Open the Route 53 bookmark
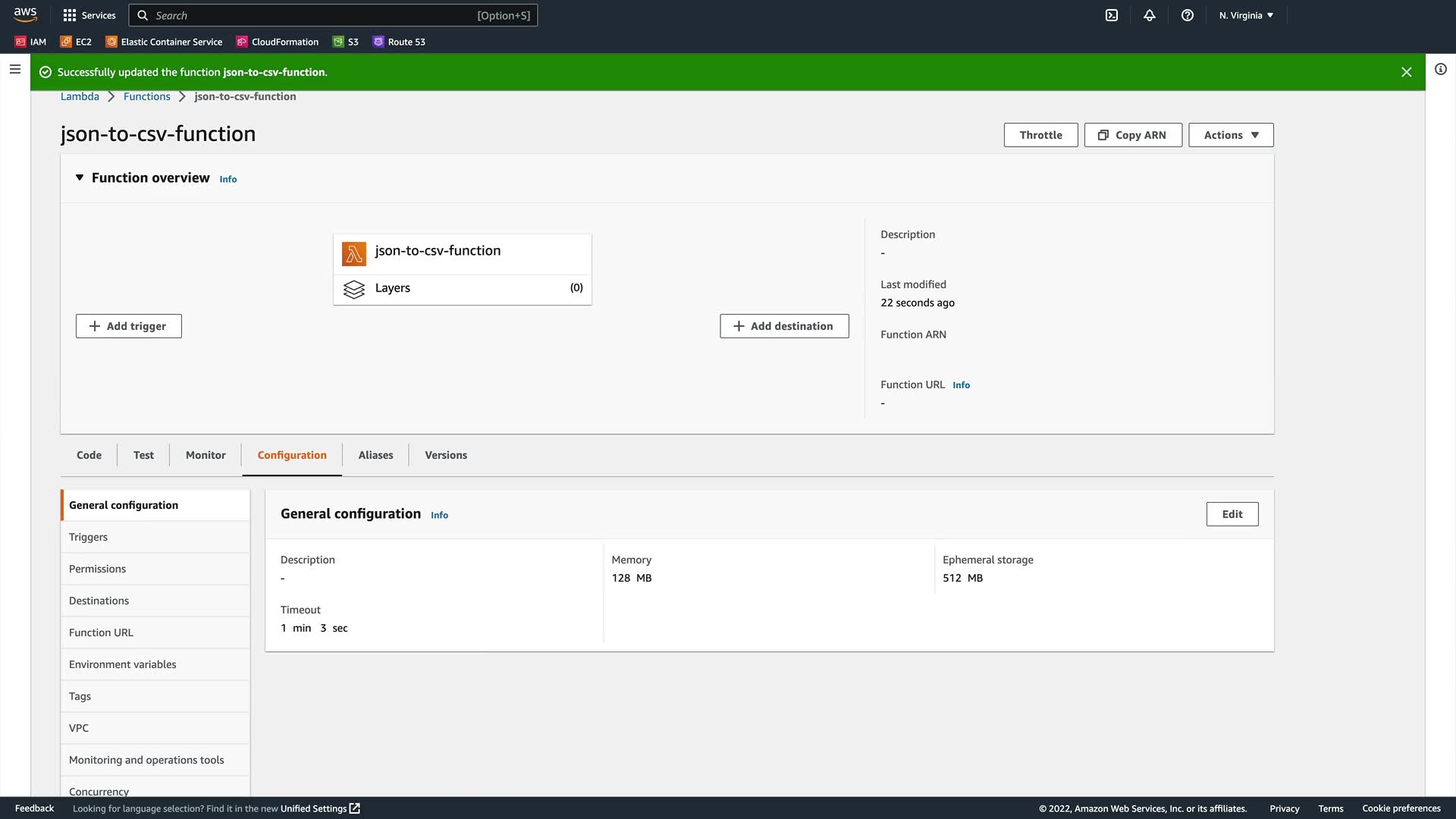Screen dimensions: 1456x819 (399, 42)
